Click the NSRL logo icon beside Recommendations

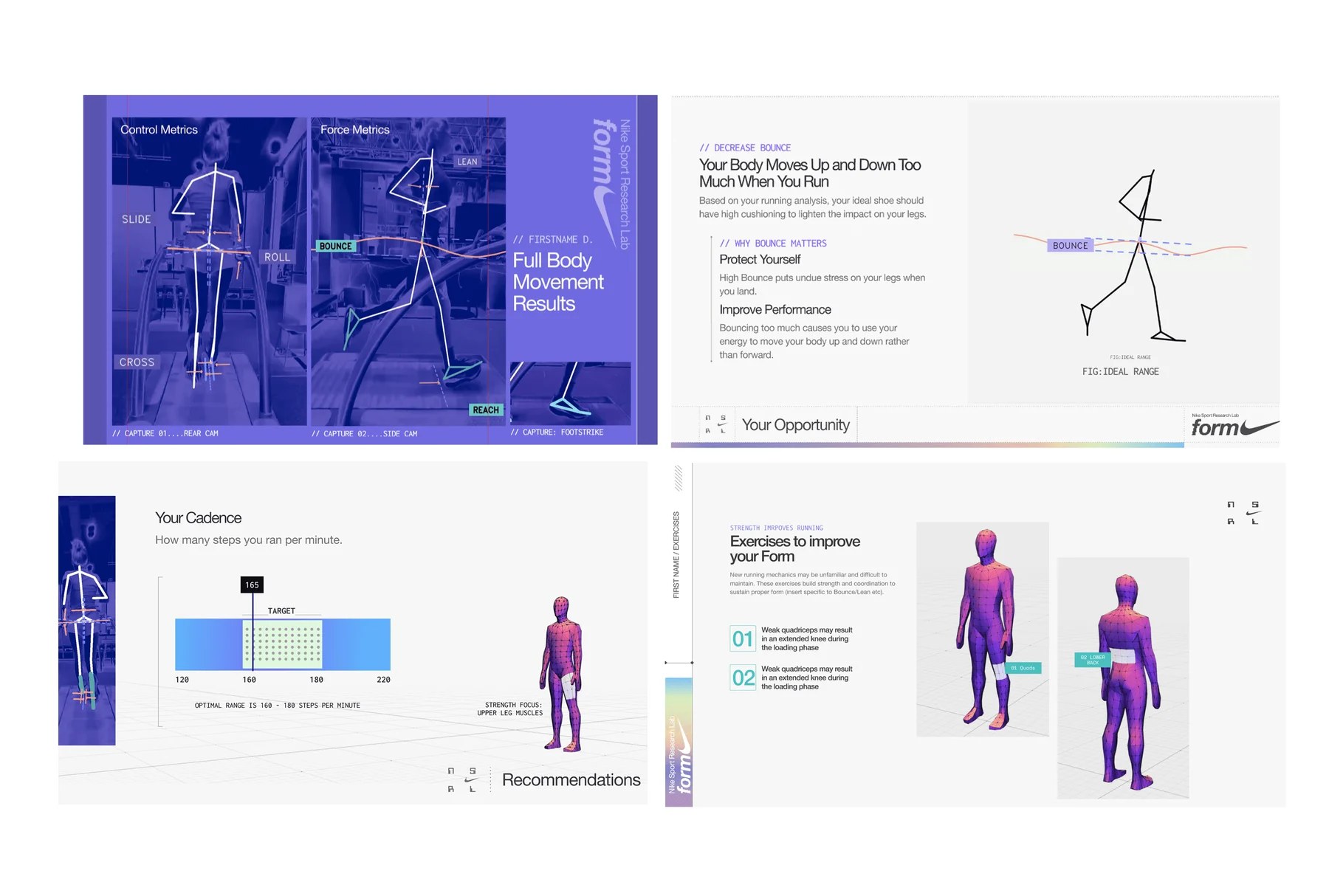461,779
